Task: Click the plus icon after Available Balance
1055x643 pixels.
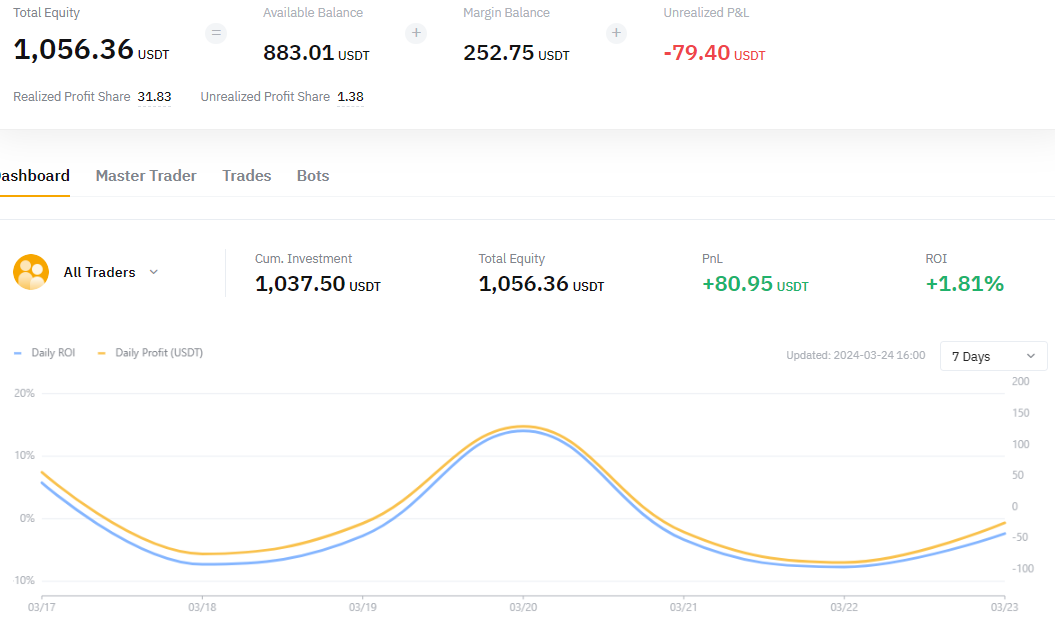Action: [x=416, y=33]
